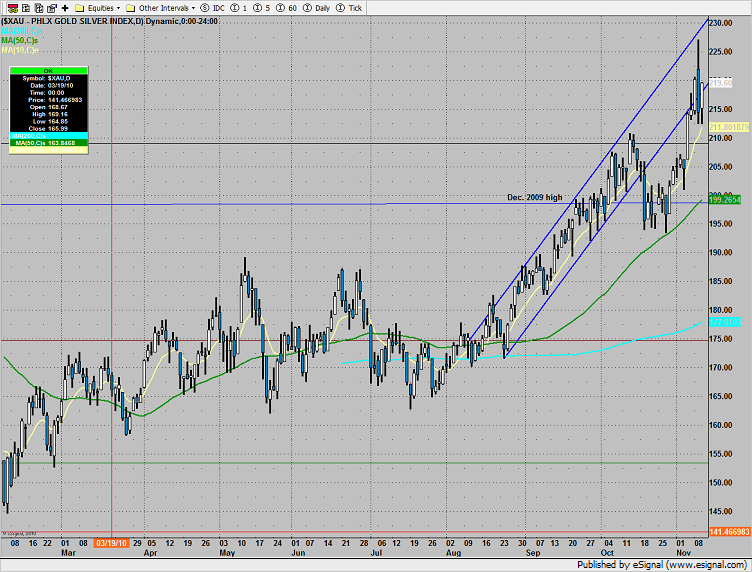Click the second toolbar icon with stacked pages

point(26,8)
